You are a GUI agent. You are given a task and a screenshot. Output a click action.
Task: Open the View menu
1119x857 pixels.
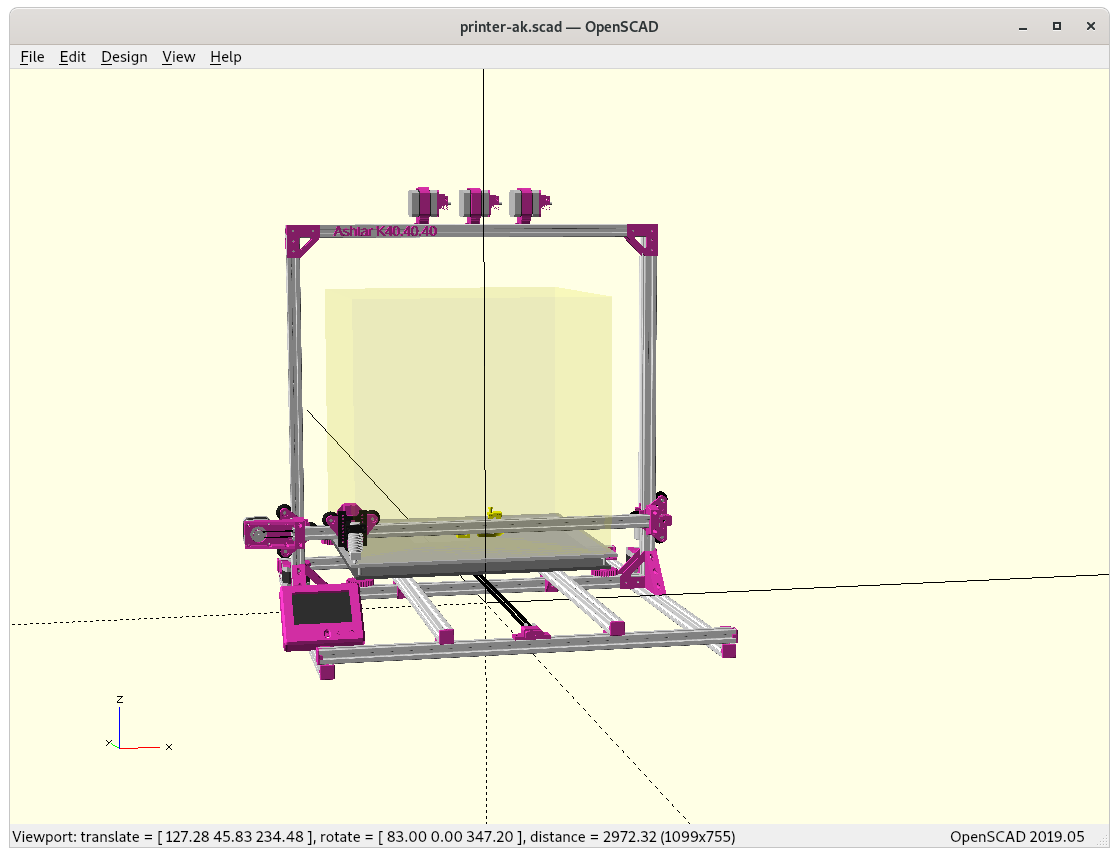[x=178, y=57]
